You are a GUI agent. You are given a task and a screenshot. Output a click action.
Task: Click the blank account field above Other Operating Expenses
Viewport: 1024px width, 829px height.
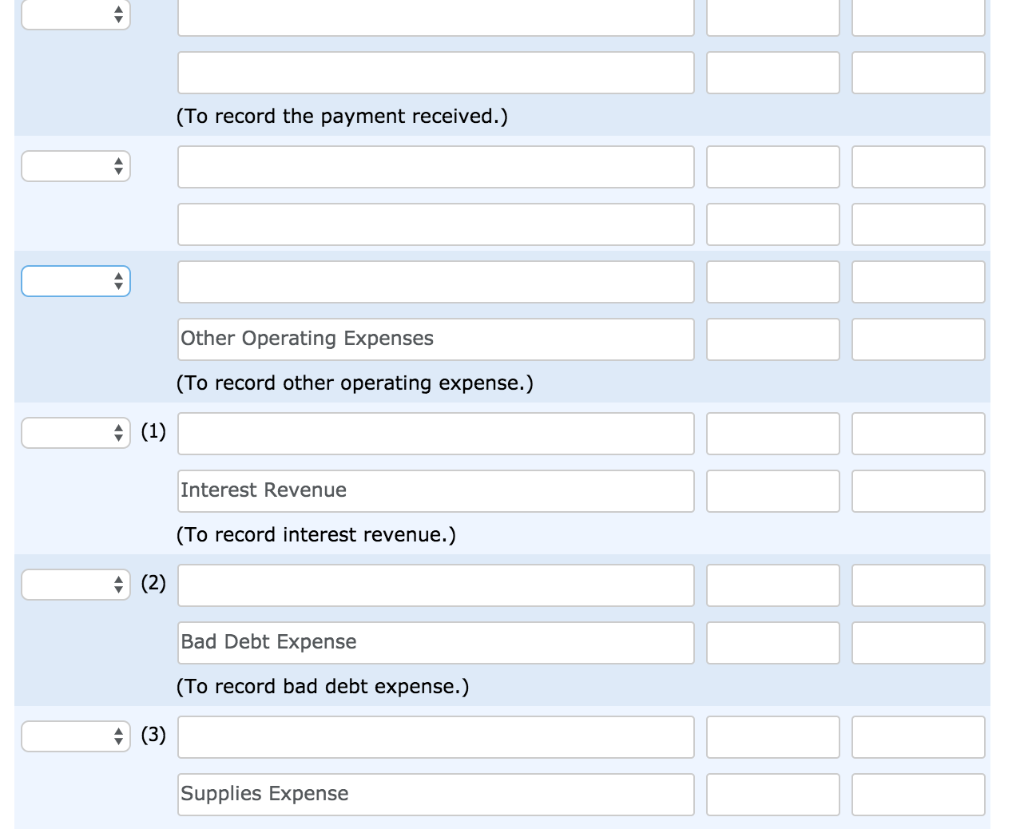[436, 281]
